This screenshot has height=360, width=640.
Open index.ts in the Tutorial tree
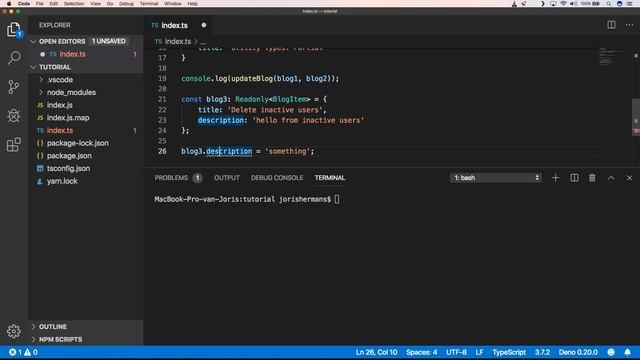click(60, 130)
